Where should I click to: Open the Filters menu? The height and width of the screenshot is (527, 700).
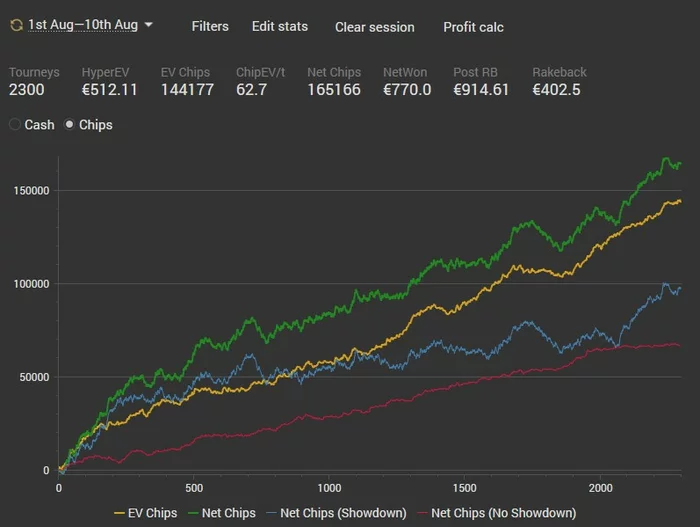[x=210, y=26]
